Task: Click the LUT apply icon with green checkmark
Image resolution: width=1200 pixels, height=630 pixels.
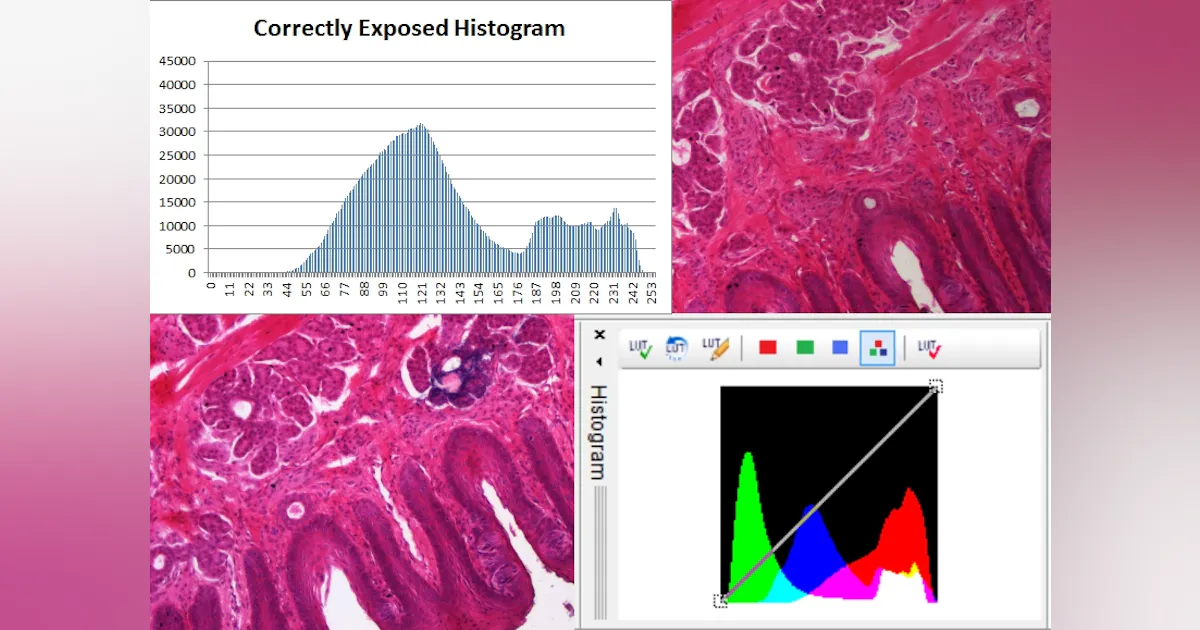Action: coord(640,348)
